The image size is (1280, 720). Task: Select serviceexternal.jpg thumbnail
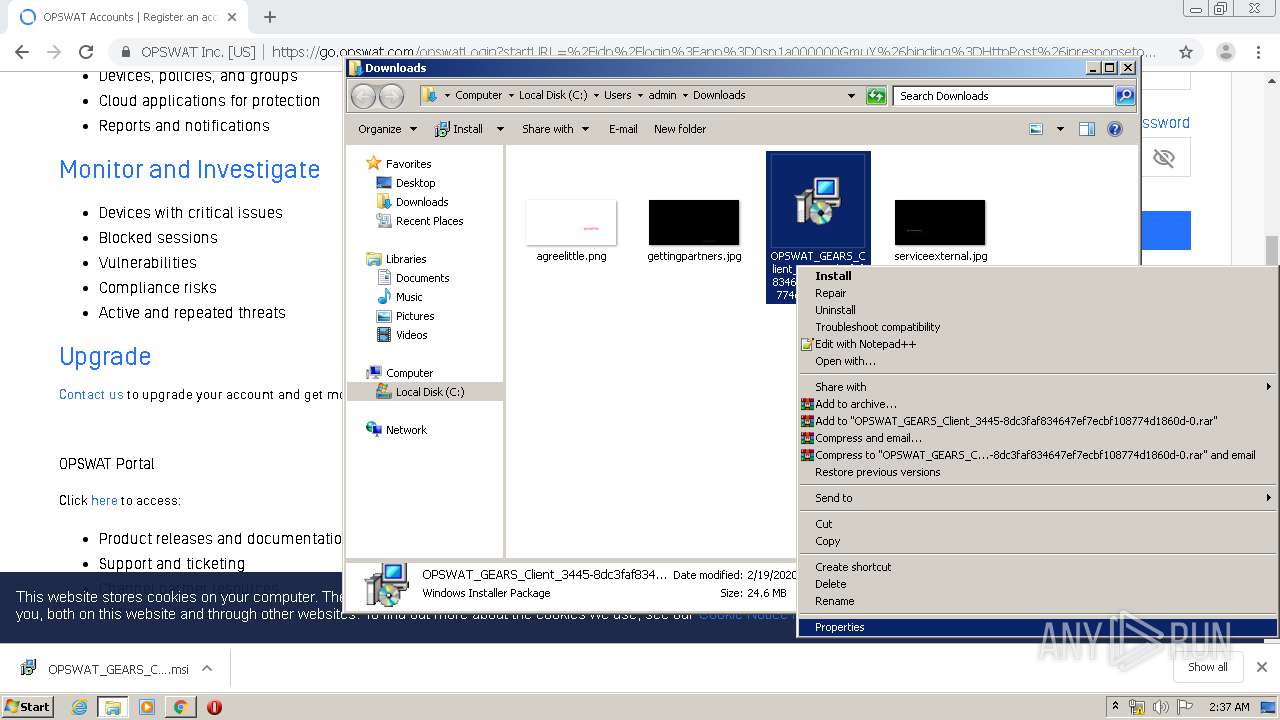[940, 222]
